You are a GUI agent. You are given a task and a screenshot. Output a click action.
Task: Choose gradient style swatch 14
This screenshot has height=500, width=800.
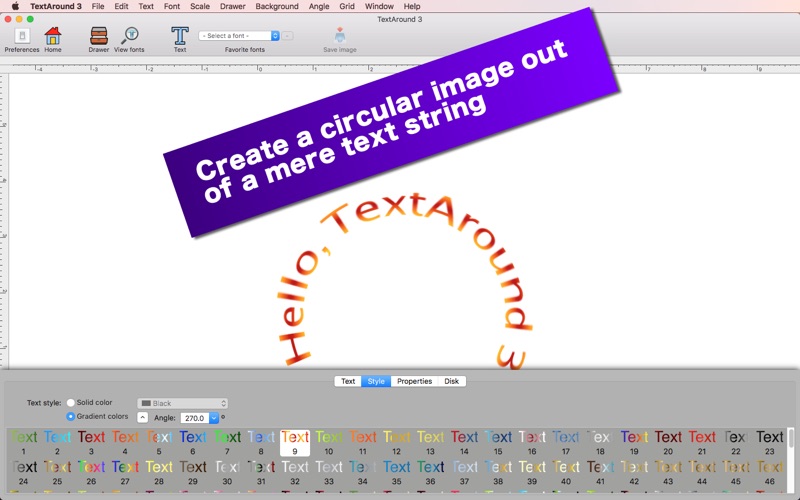(464, 442)
